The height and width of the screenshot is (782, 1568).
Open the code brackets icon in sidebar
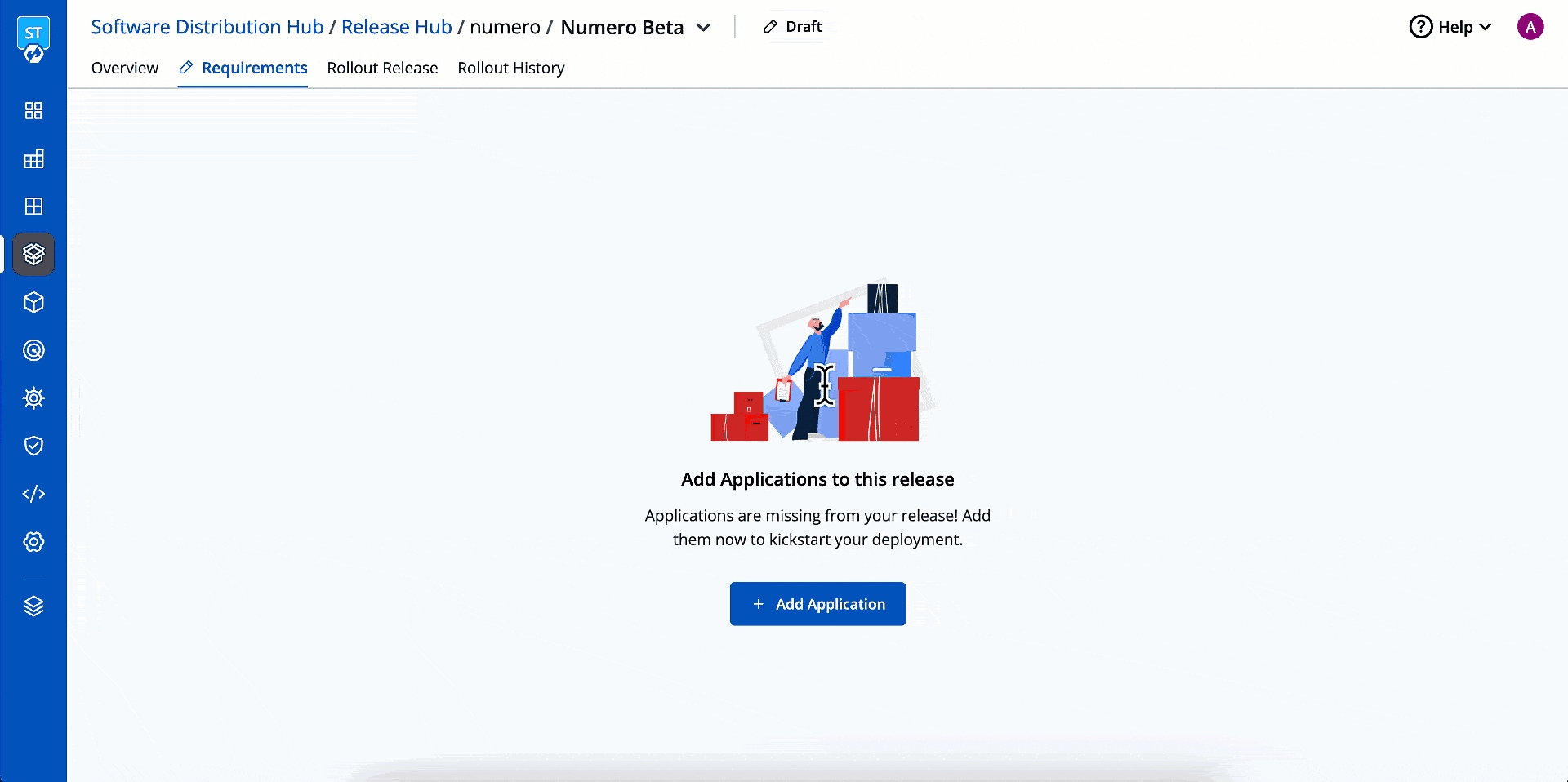(33, 494)
